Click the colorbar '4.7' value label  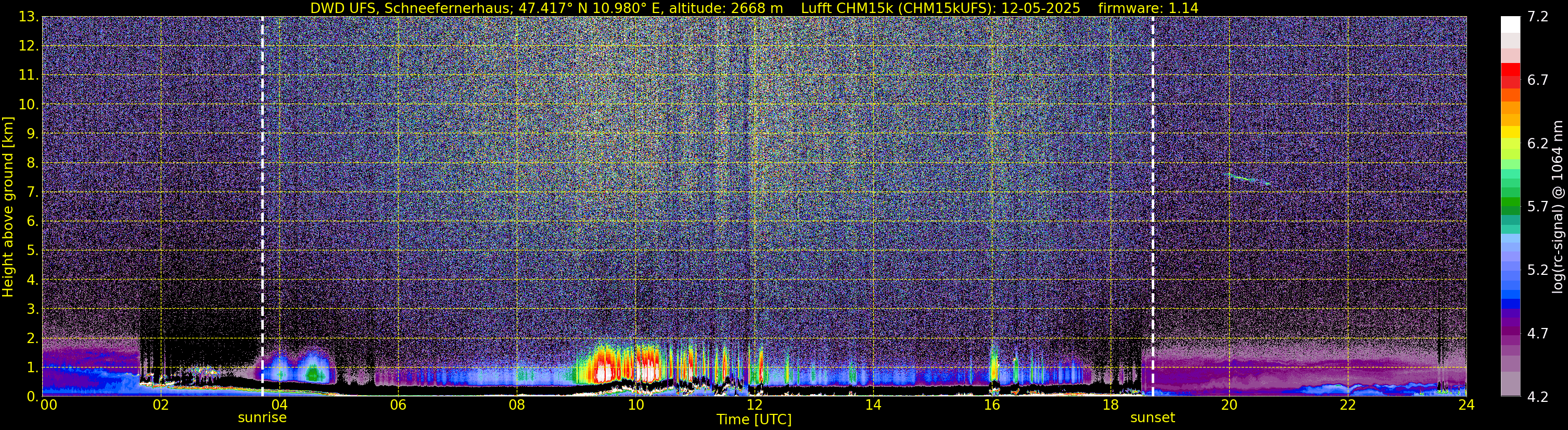1538,333
